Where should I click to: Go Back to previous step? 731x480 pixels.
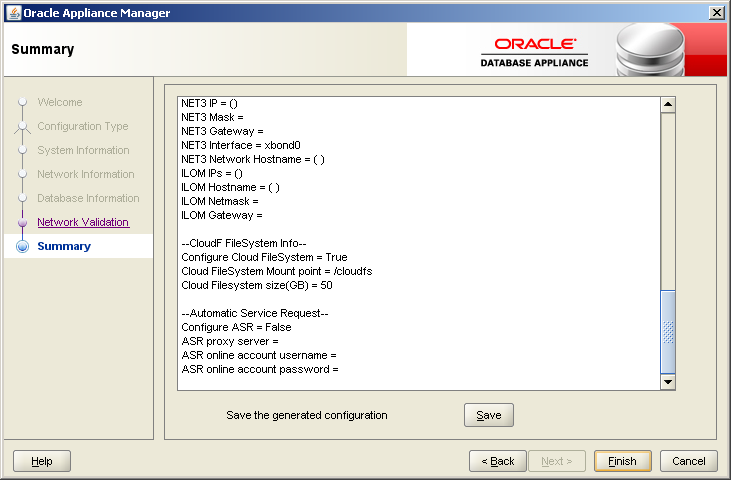(498, 461)
